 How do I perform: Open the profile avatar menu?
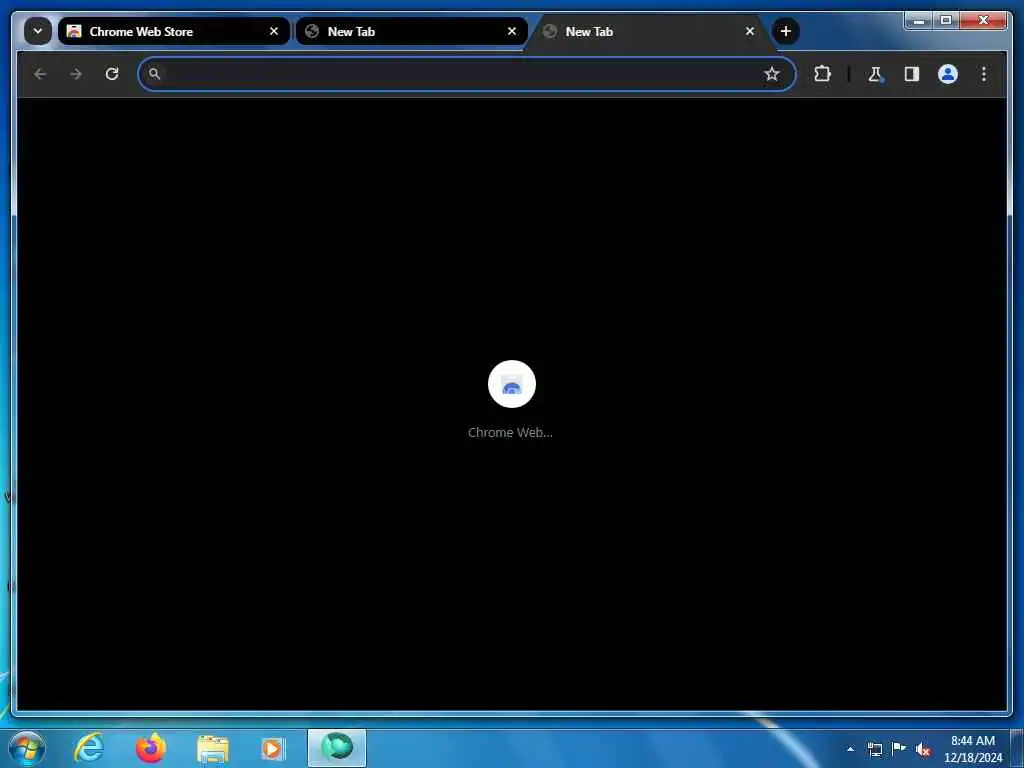click(948, 74)
